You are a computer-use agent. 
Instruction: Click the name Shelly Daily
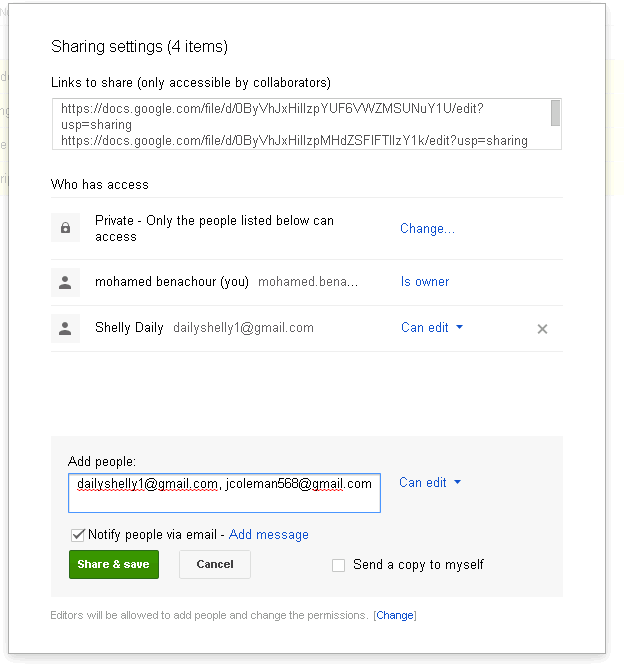point(129,328)
